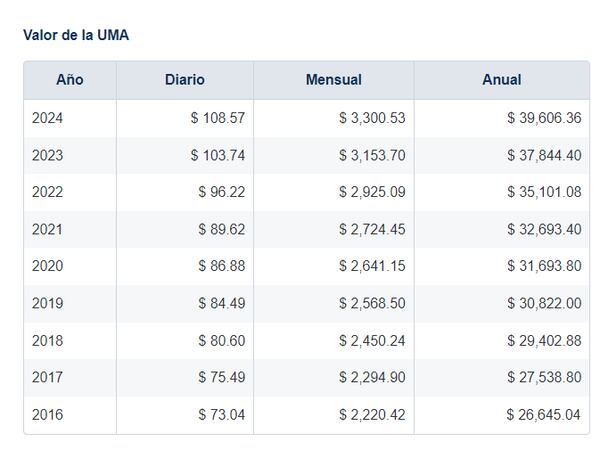Screen dimensions: 600x450
Task: Click the 2024 year cell
Action: [47, 118]
